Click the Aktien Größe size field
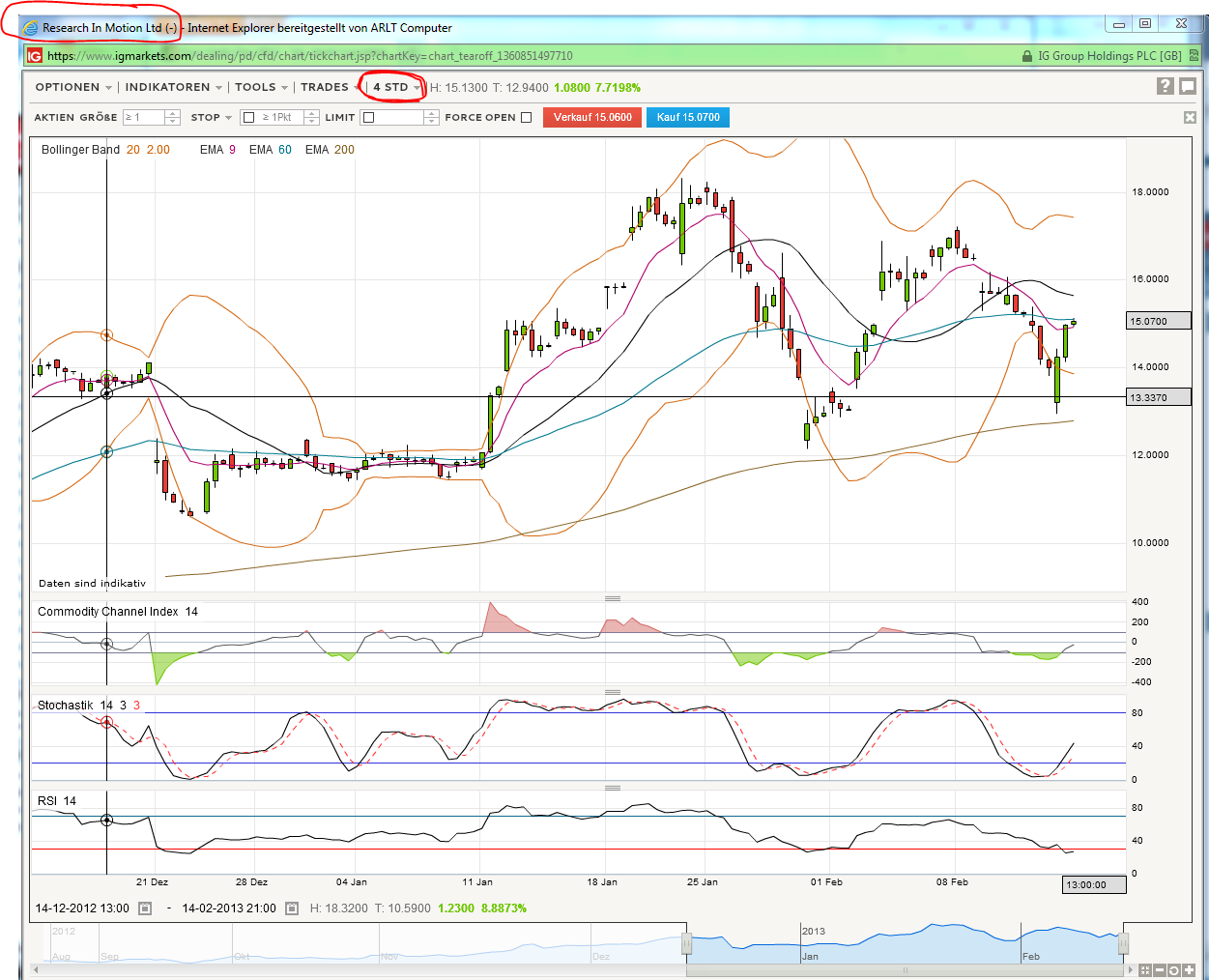1209x980 pixels. coord(144,117)
